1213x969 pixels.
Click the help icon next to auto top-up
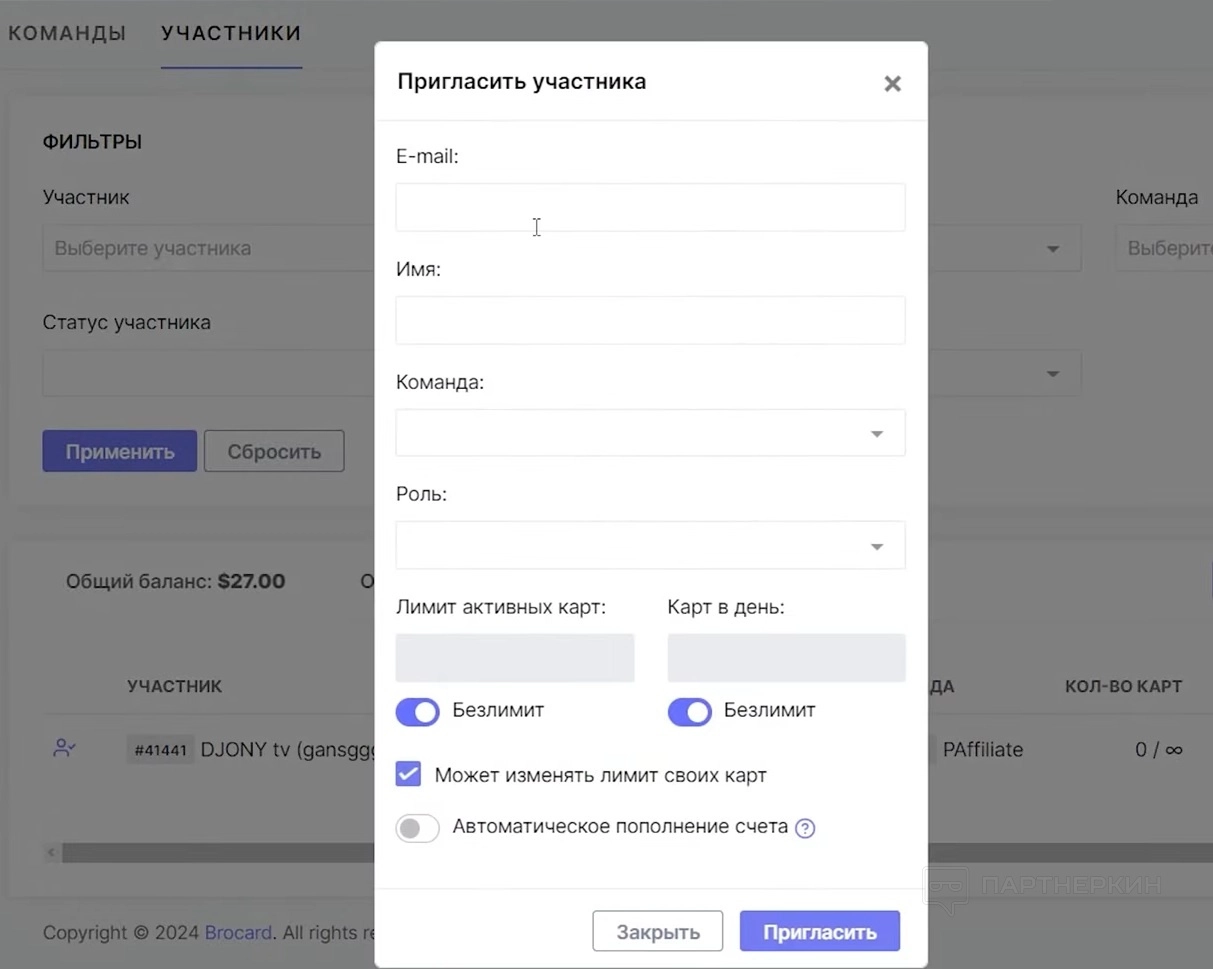click(x=805, y=828)
